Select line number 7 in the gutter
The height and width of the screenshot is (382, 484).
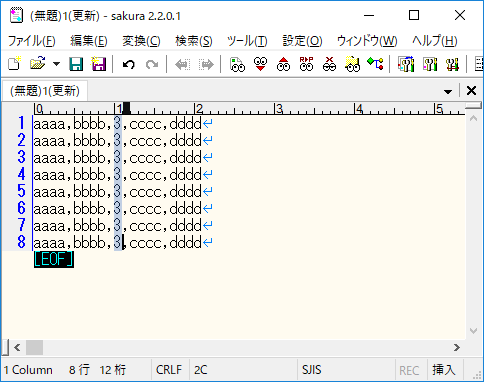tap(21, 225)
